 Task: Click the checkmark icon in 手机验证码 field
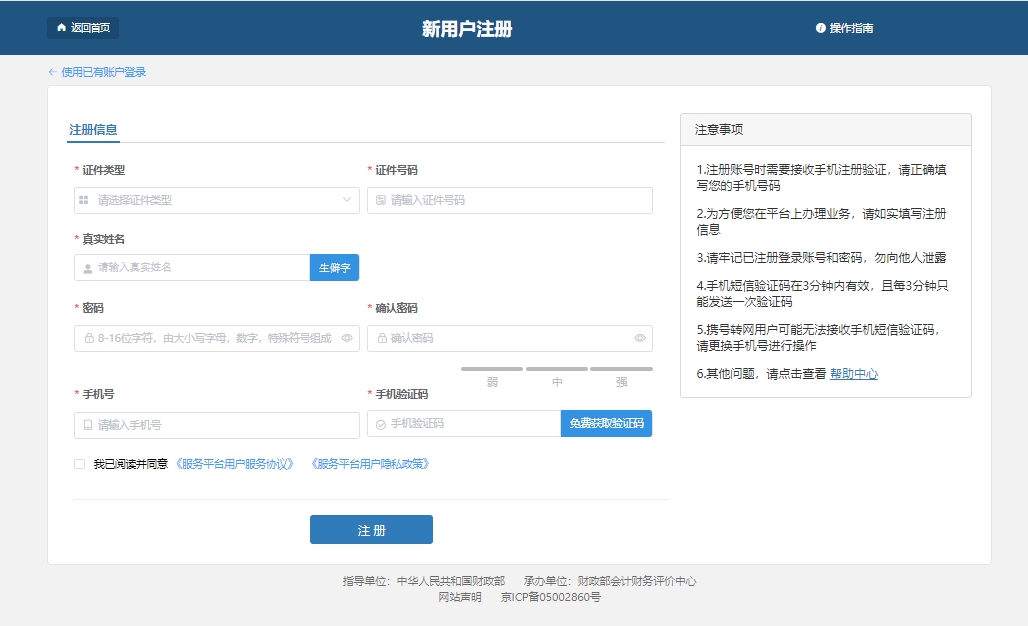(381, 424)
